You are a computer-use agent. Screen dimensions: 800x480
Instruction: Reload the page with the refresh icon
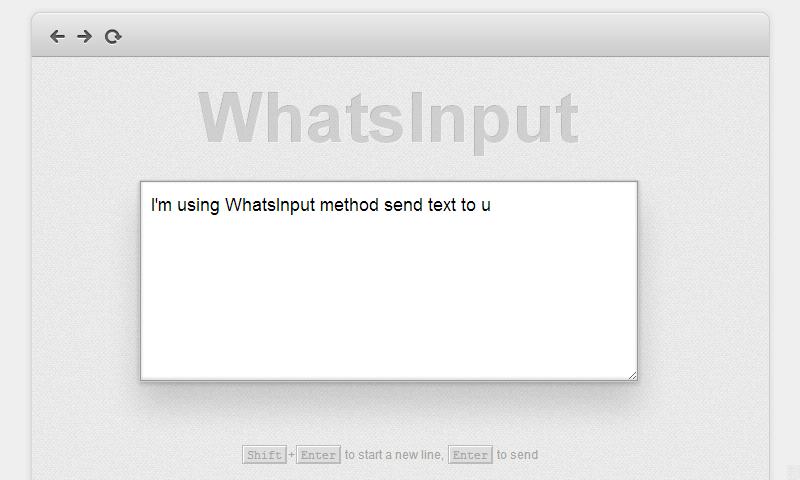113,37
